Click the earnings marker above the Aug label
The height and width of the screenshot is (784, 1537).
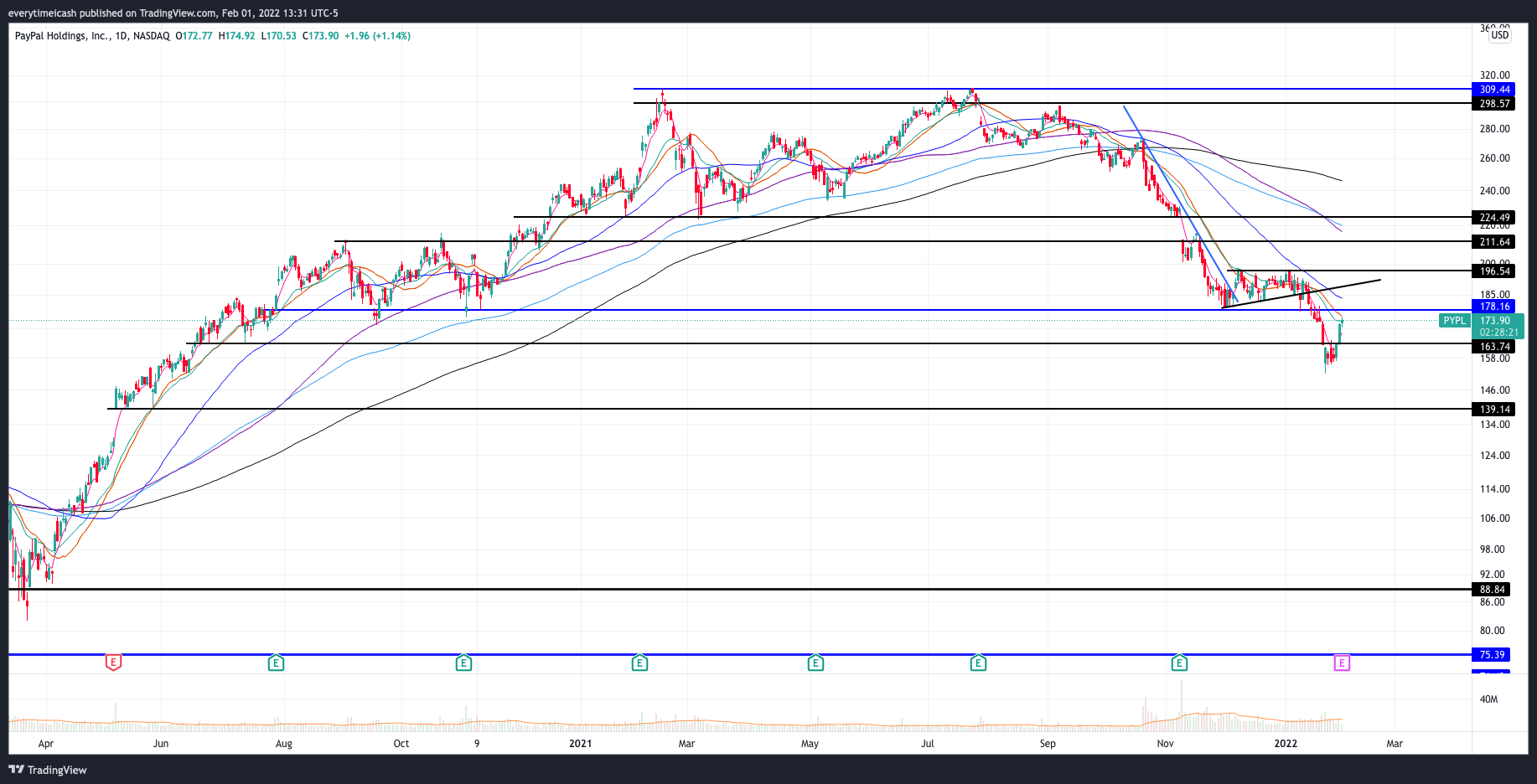click(276, 663)
